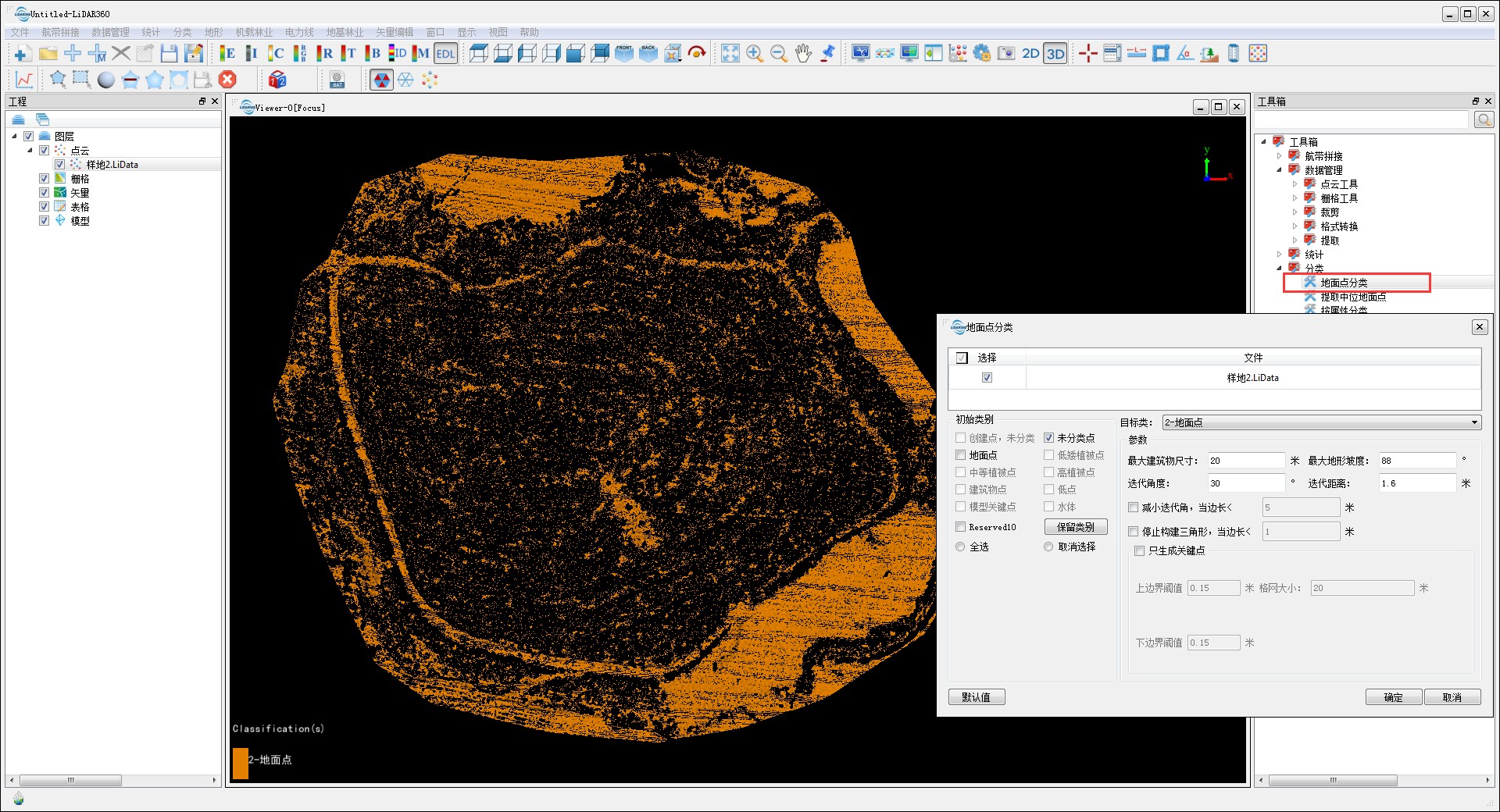Click the polygon selection tool
1500x812 pixels.
(x=58, y=80)
